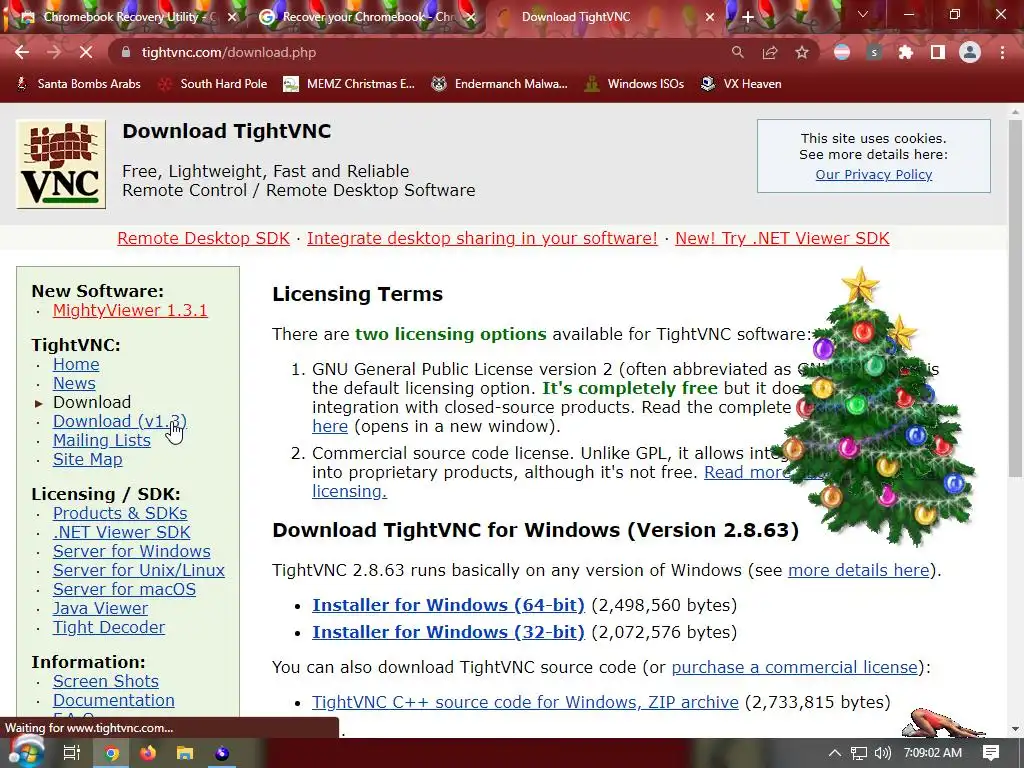The height and width of the screenshot is (768, 1024).
Task: Open purchase a commercial license link
Action: 795,667
